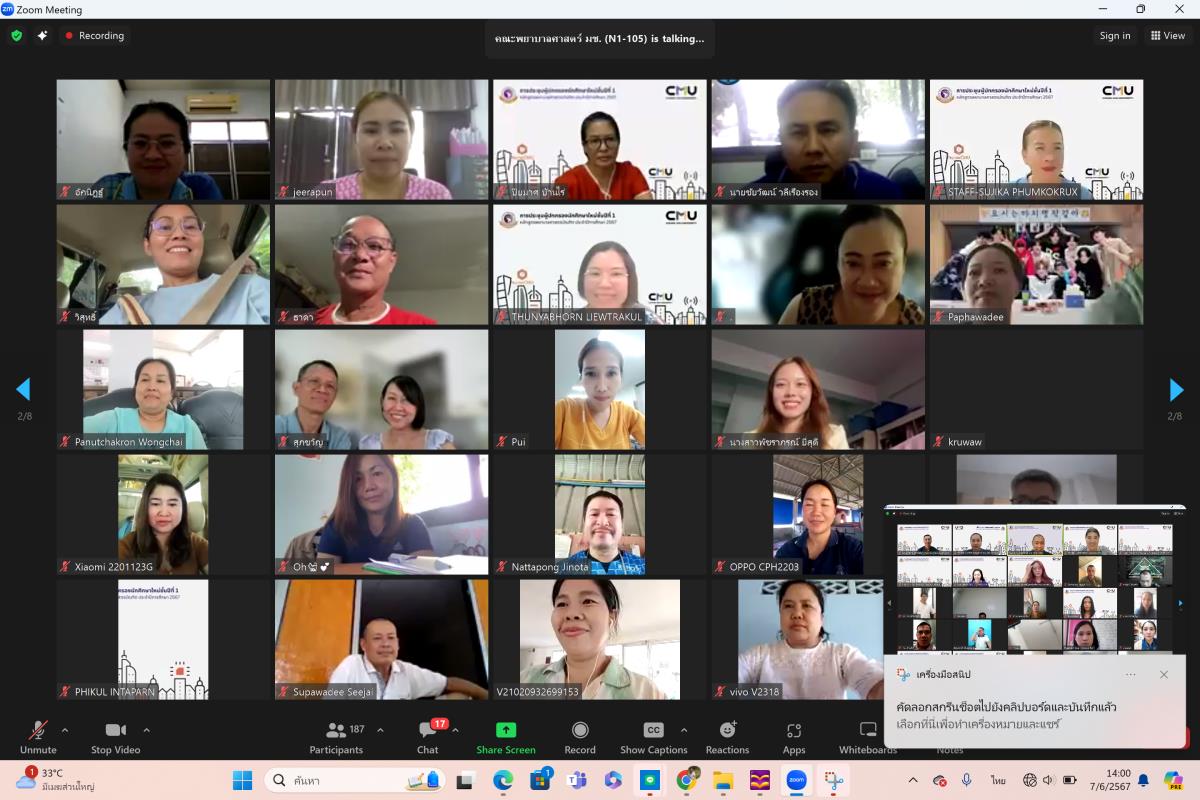Screen dimensions: 1200x800
Task: Open the clock and calendar at 14:00
Action: (x=1112, y=780)
